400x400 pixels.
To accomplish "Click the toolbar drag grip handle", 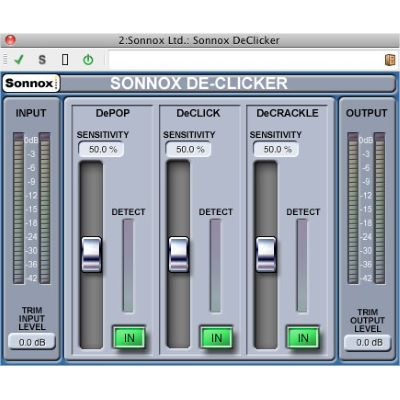I will click(x=5, y=60).
